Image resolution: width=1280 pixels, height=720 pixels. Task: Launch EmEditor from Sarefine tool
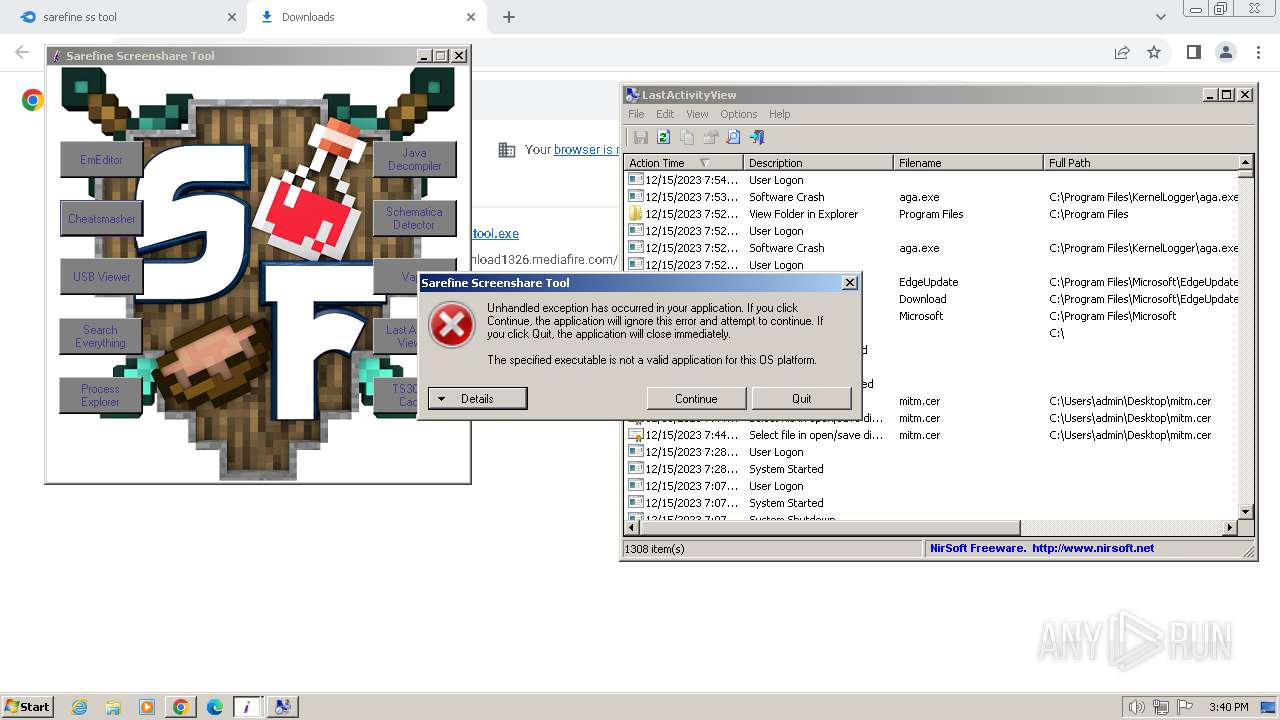(x=101, y=160)
